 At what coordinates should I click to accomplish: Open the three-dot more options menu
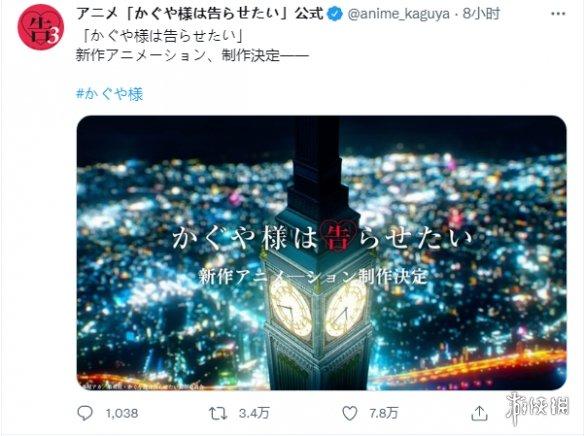pyautogui.click(x=558, y=14)
